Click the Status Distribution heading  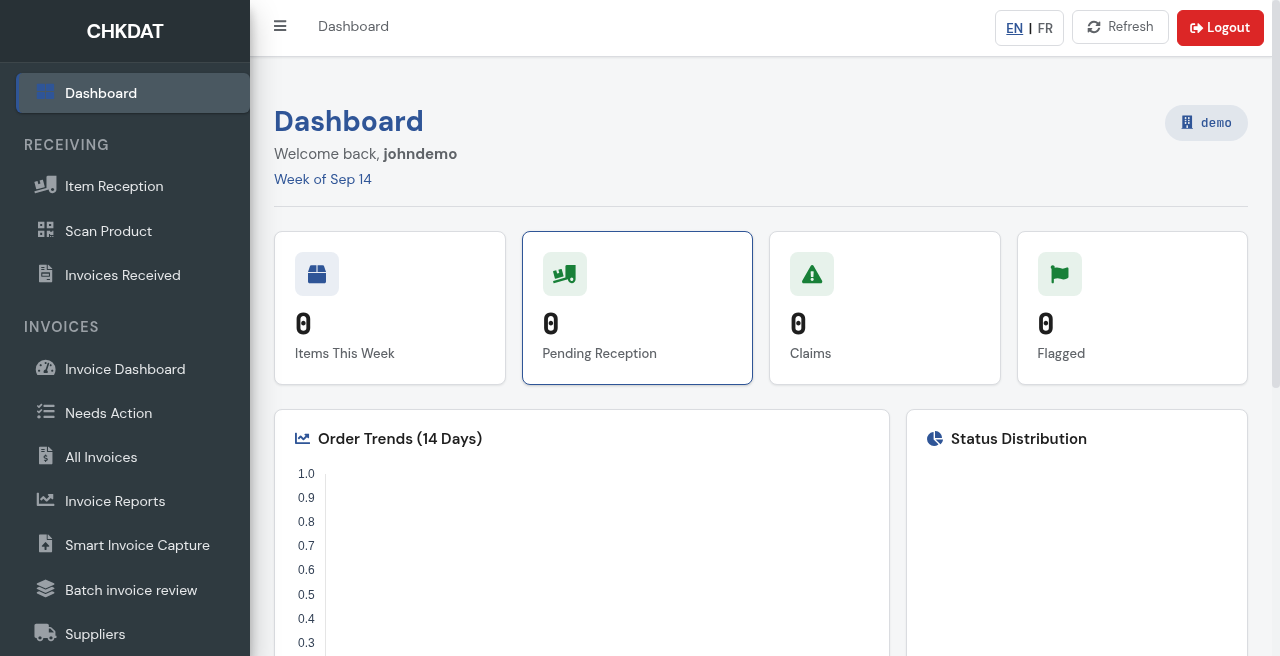(1019, 438)
